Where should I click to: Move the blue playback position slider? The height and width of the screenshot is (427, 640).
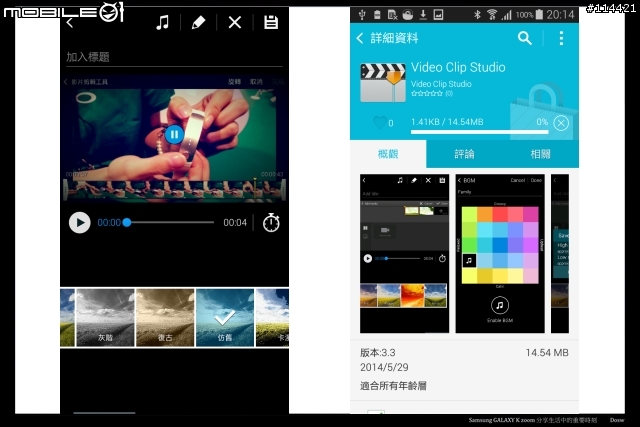127,222
